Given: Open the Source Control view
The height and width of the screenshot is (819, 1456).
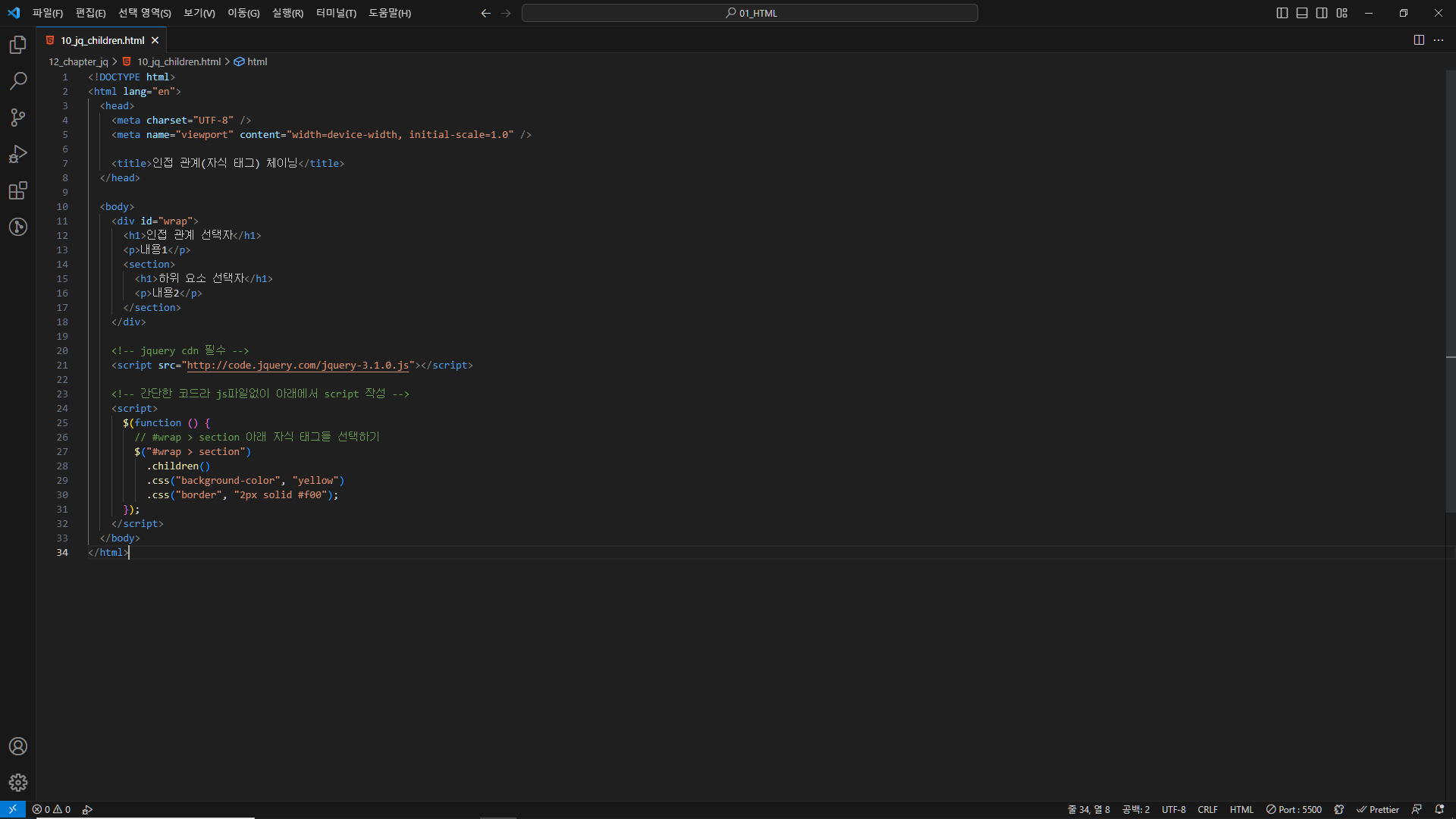Looking at the screenshot, I should 18,118.
